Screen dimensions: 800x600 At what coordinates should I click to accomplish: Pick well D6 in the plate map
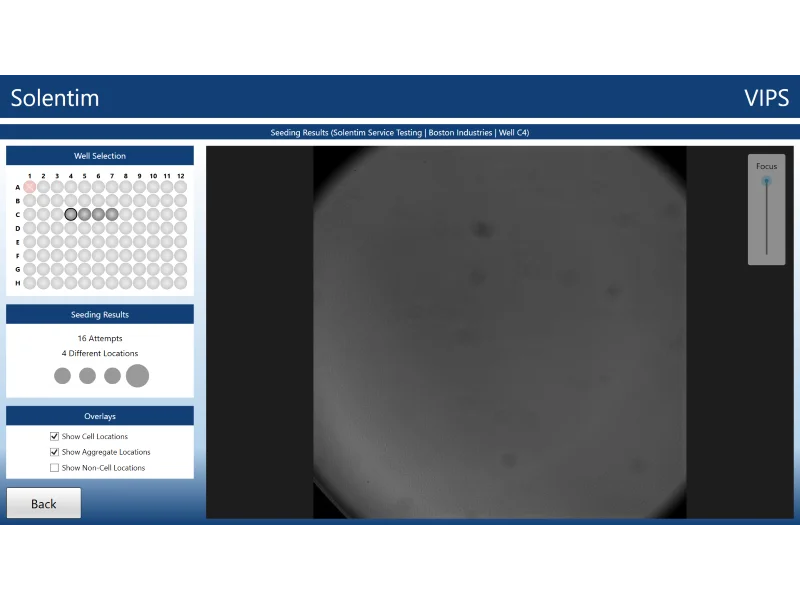pos(98,228)
